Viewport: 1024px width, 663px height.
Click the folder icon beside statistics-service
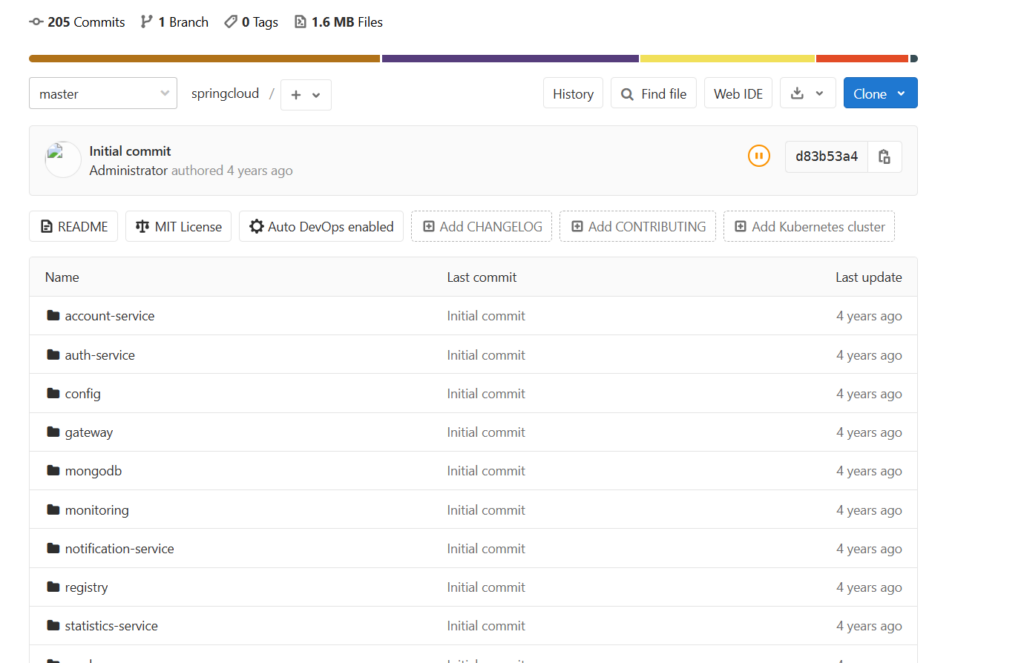(x=53, y=626)
